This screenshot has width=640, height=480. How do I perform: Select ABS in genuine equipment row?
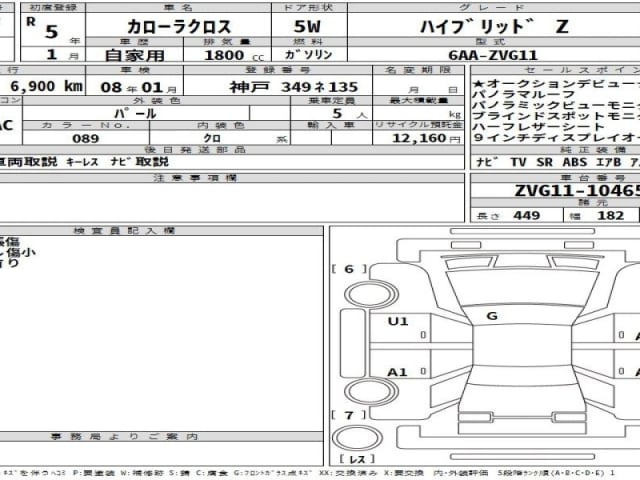575,162
